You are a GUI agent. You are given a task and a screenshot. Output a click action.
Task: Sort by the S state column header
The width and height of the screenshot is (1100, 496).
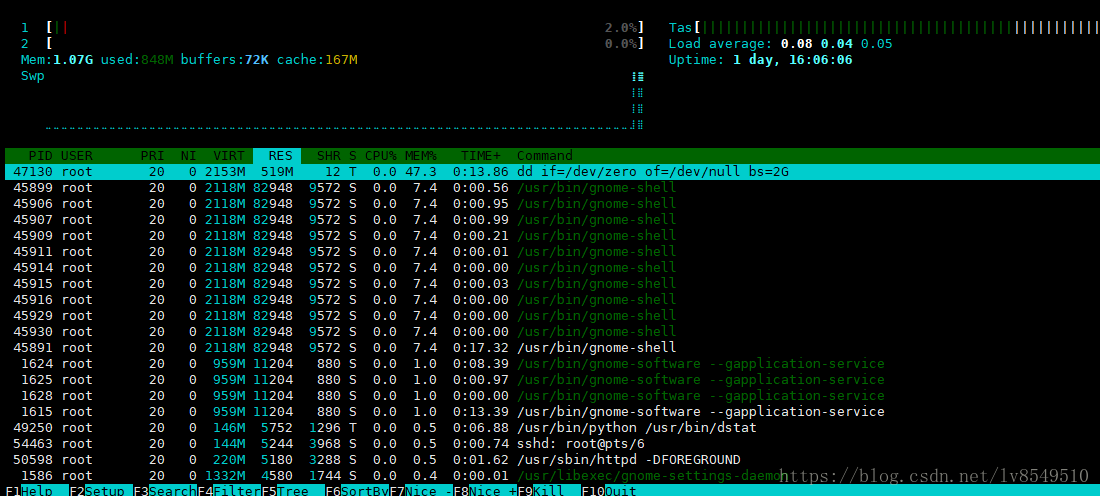[x=353, y=156]
